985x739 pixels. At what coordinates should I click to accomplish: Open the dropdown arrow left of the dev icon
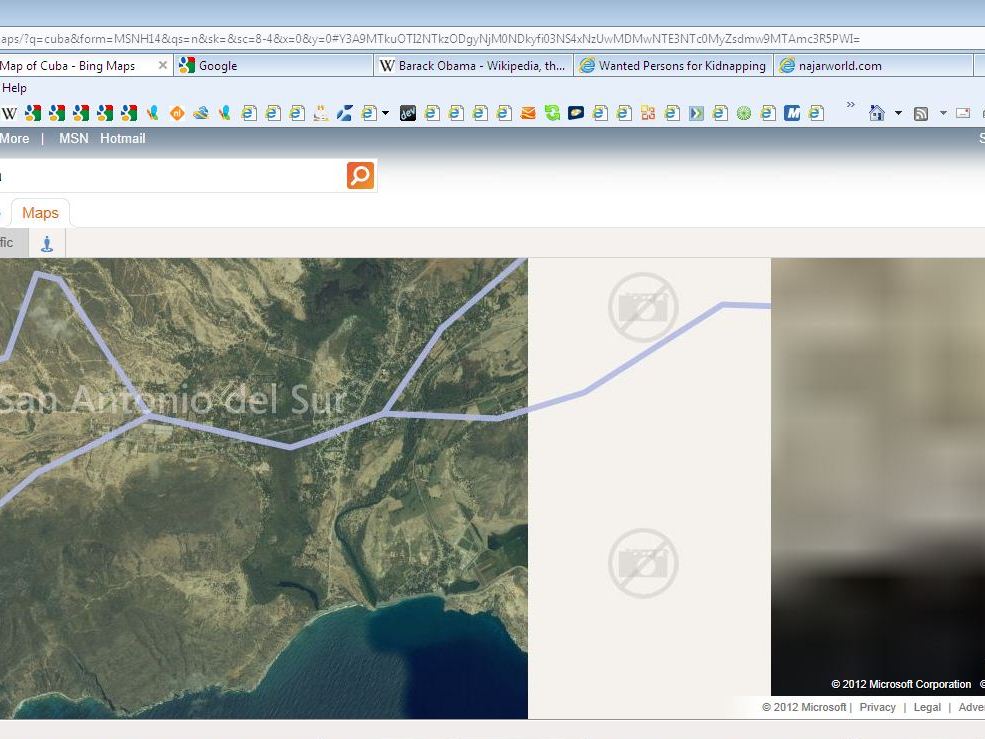(385, 113)
